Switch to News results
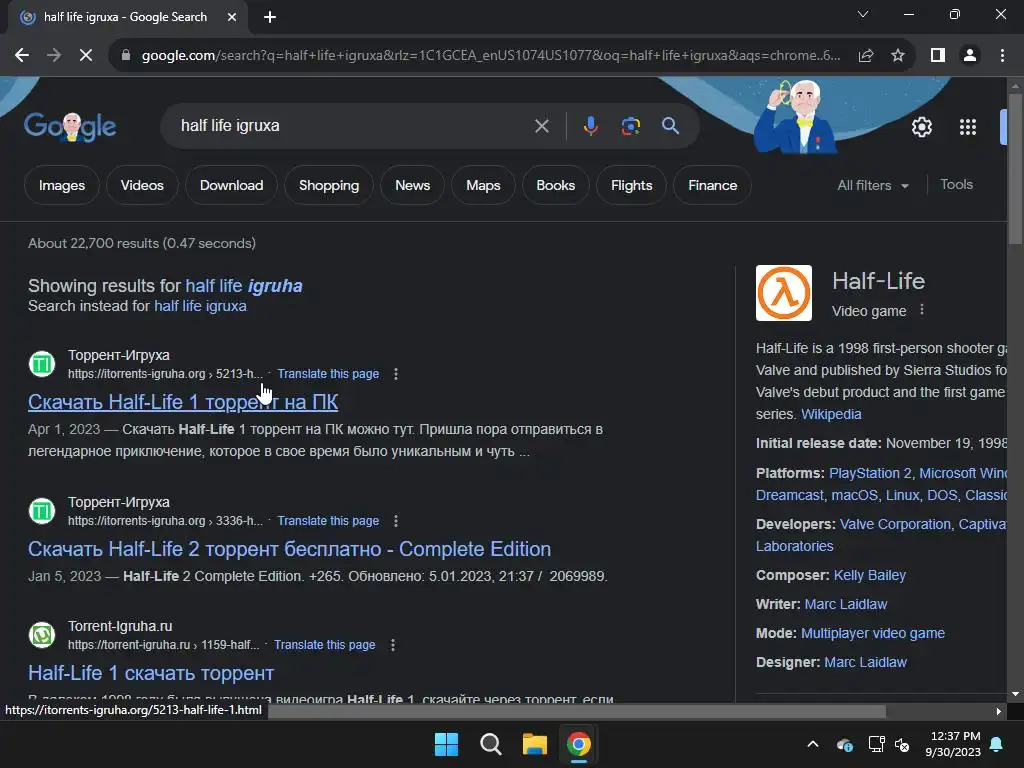 (x=413, y=185)
